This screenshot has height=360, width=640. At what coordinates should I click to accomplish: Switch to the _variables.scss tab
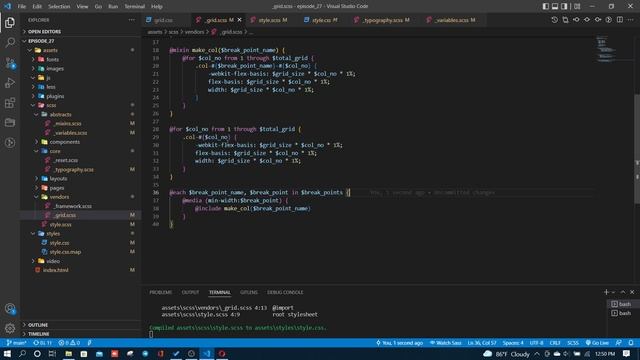click(x=451, y=20)
